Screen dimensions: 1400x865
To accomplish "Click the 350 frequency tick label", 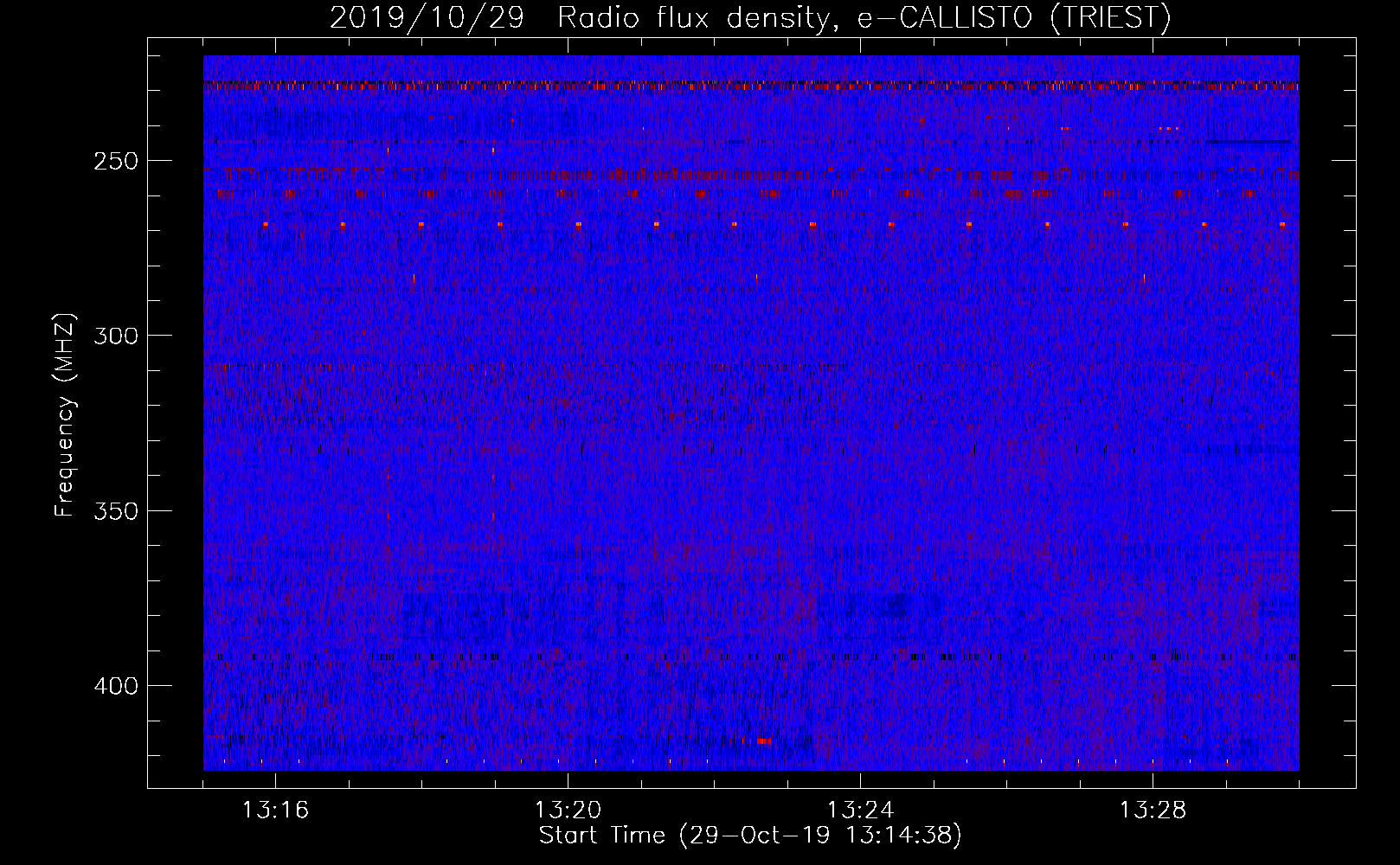I will tap(116, 511).
